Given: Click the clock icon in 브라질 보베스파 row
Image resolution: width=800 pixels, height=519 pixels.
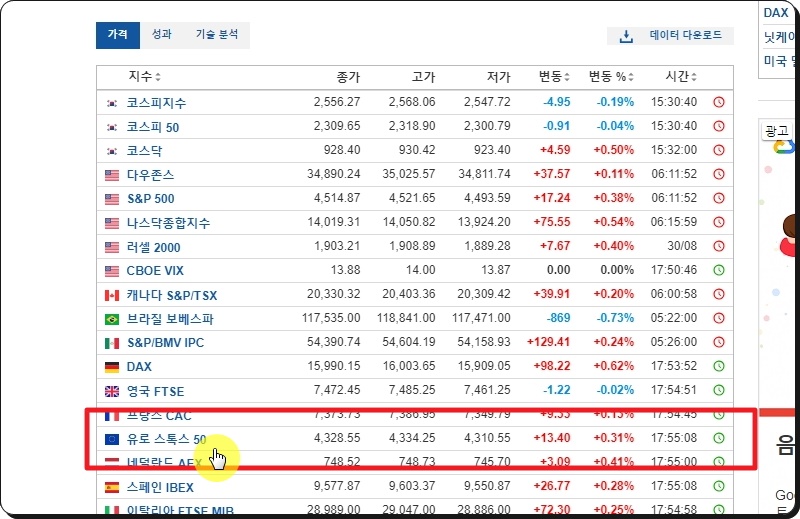Looking at the screenshot, I should [719, 318].
